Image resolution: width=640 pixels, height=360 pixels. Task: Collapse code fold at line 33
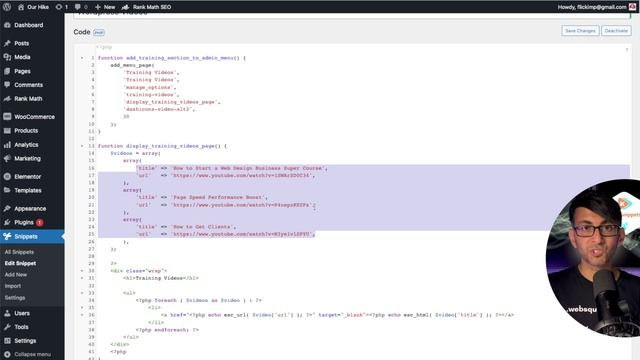coord(82,293)
